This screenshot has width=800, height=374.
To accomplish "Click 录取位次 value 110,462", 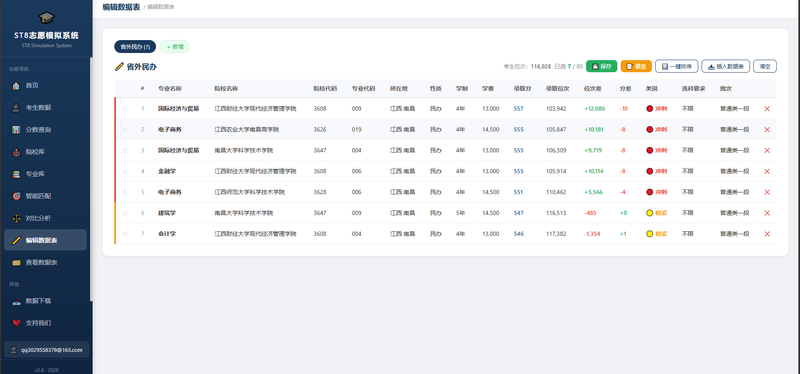I will click(556, 192).
